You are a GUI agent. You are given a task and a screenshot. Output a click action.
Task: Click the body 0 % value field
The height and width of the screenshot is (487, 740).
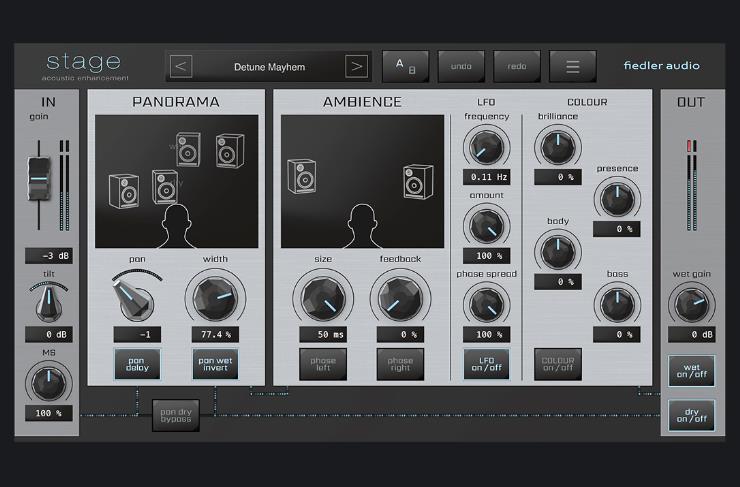coord(558,282)
